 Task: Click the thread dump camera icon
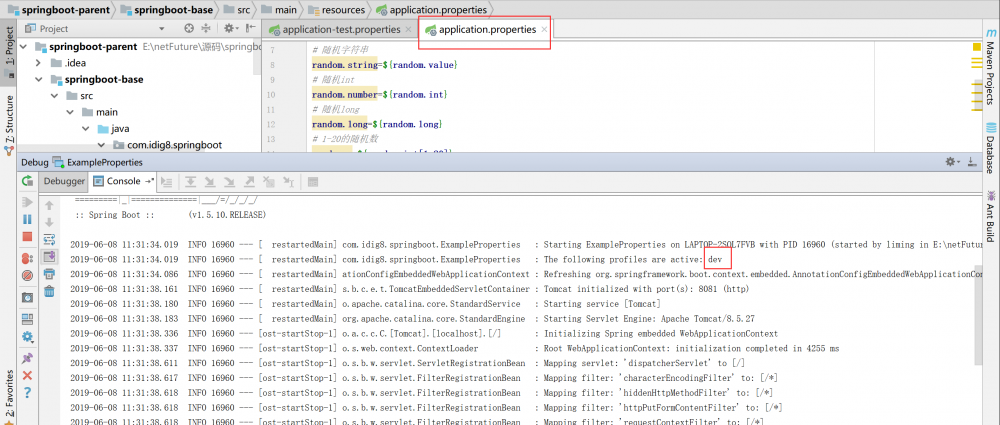pos(27,297)
